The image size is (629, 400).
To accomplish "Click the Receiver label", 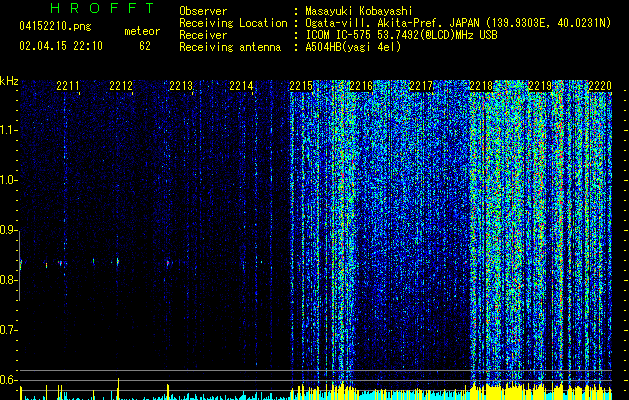I will 203,35.
